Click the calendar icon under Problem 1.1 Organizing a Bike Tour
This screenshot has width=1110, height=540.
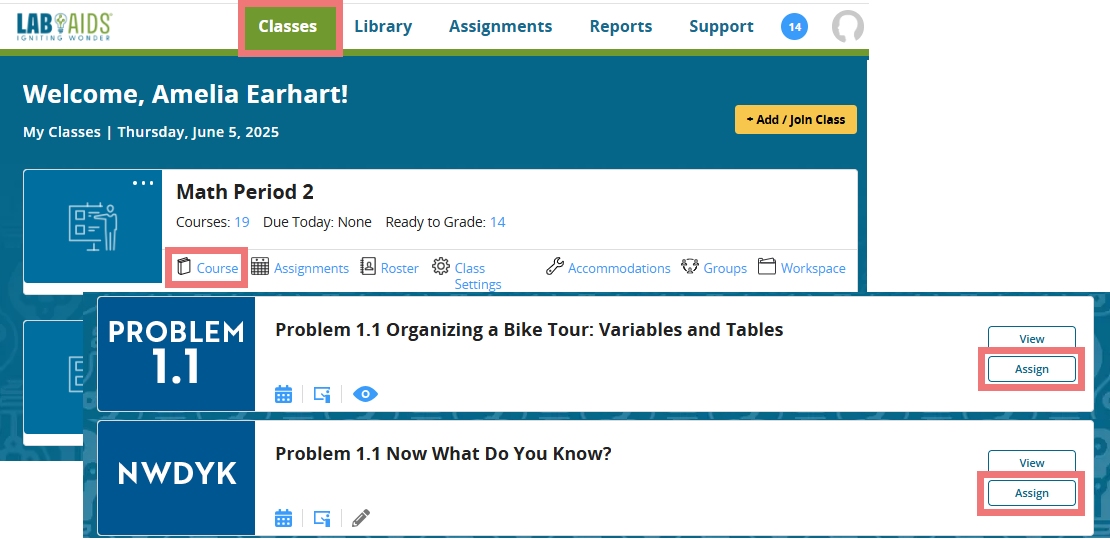coord(284,394)
